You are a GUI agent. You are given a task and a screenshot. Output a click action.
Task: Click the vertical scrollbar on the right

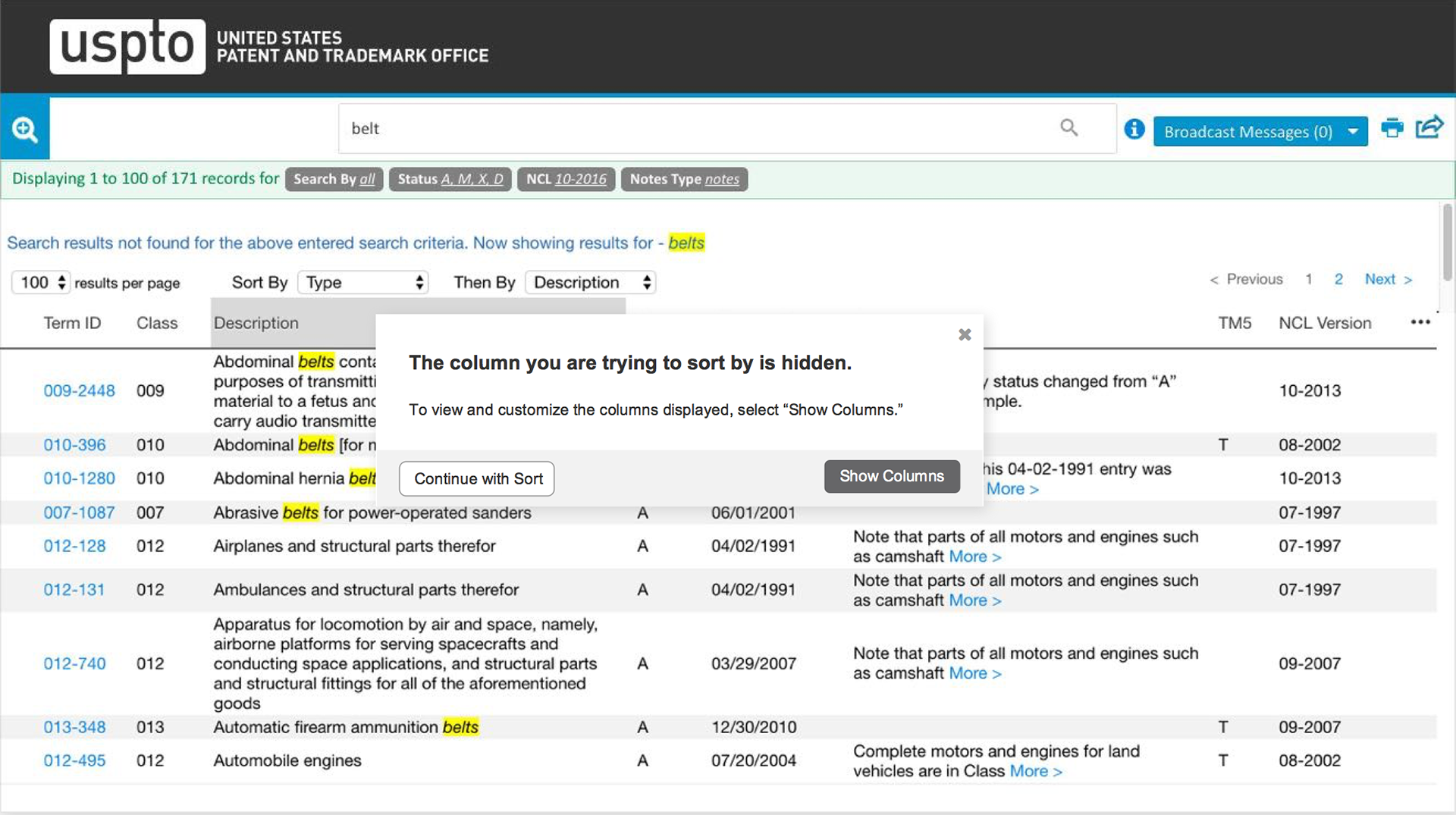tap(1447, 243)
